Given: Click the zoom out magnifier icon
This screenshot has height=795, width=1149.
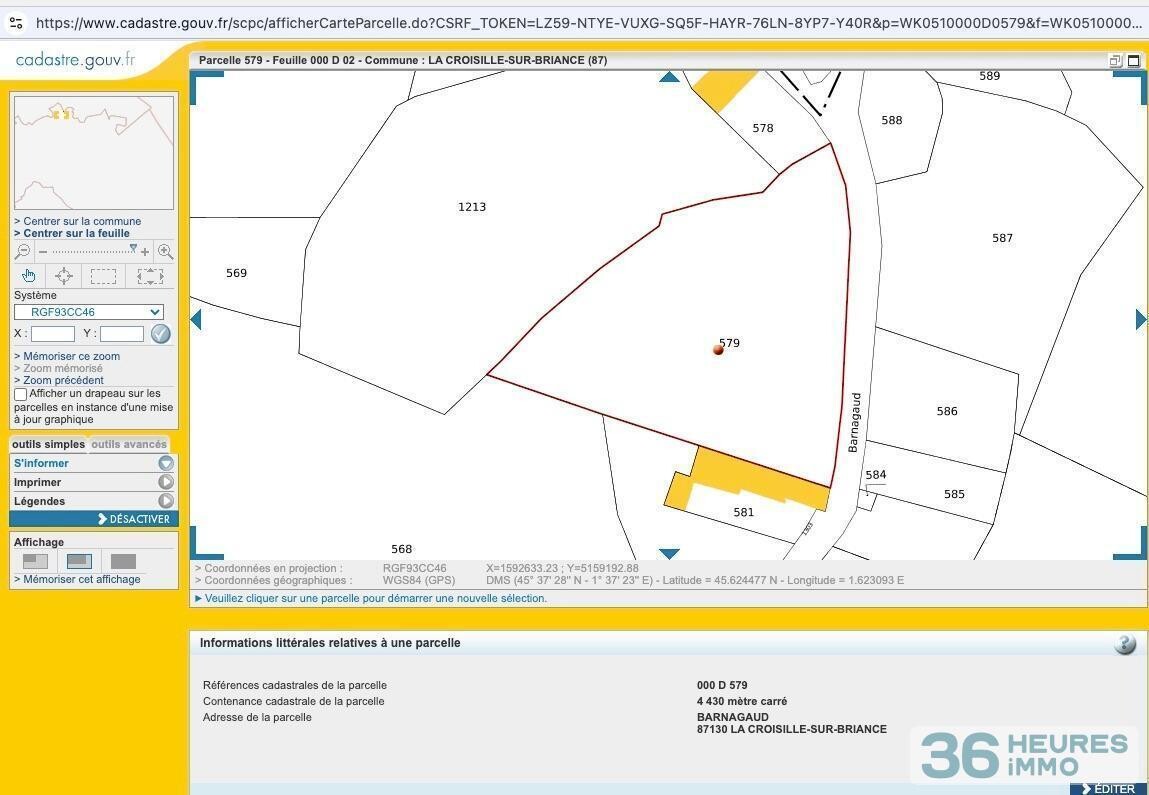Looking at the screenshot, I should (x=22, y=252).
